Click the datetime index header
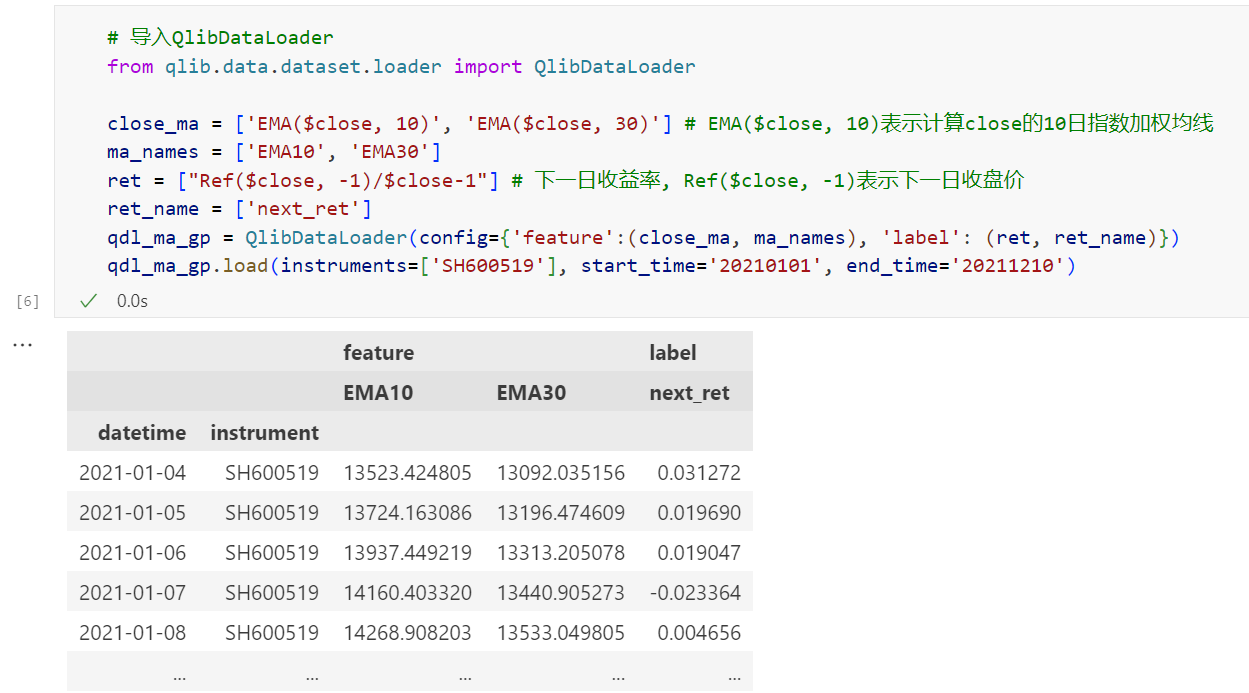The width and height of the screenshot is (1249, 693). click(142, 433)
